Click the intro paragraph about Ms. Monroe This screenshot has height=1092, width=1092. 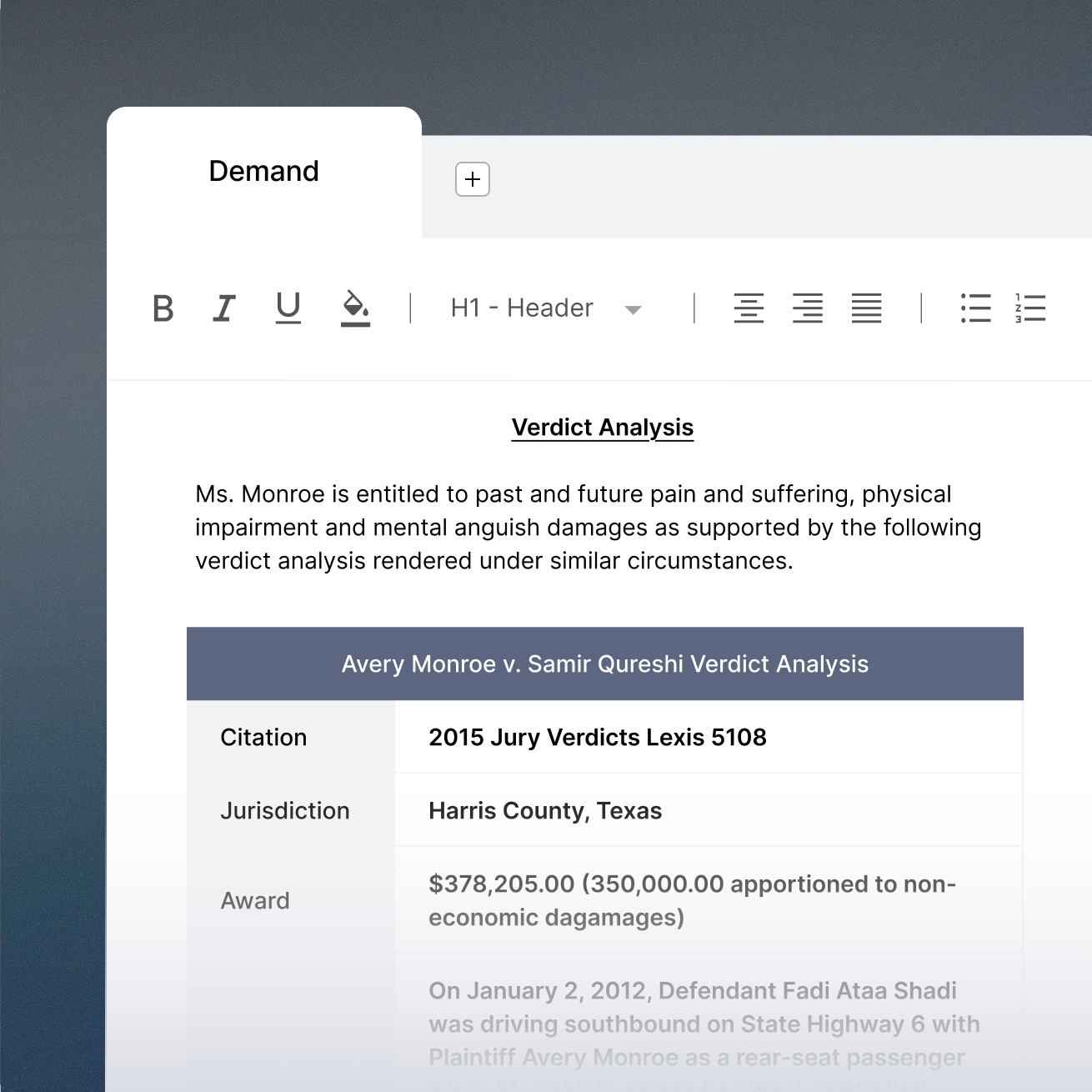point(588,528)
